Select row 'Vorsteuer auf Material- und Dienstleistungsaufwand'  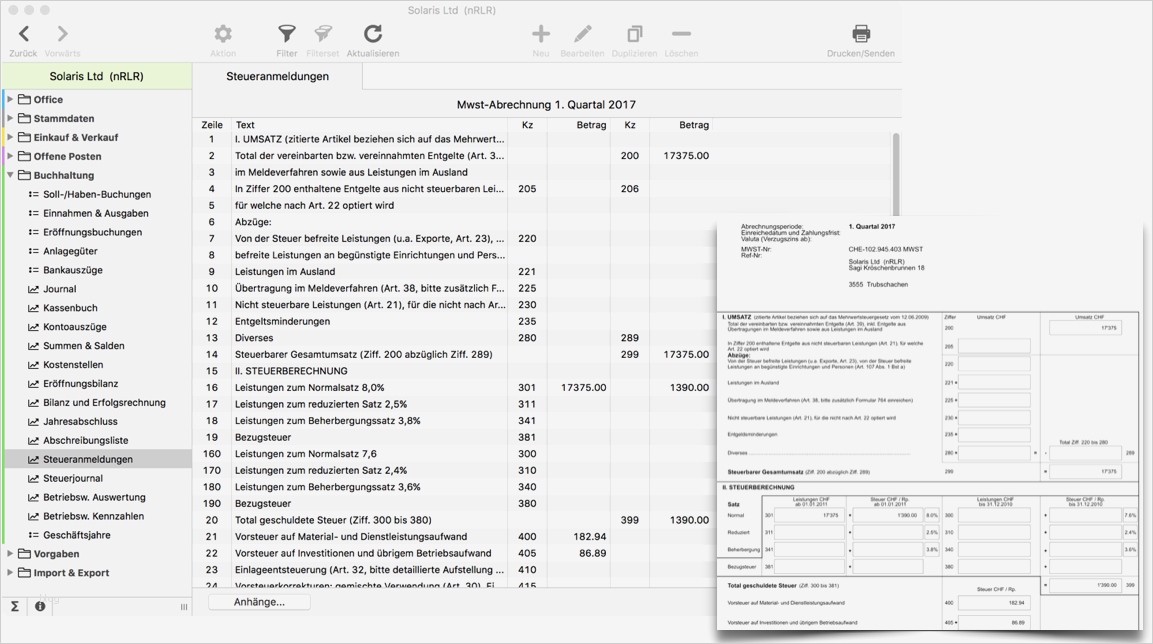tap(456, 537)
